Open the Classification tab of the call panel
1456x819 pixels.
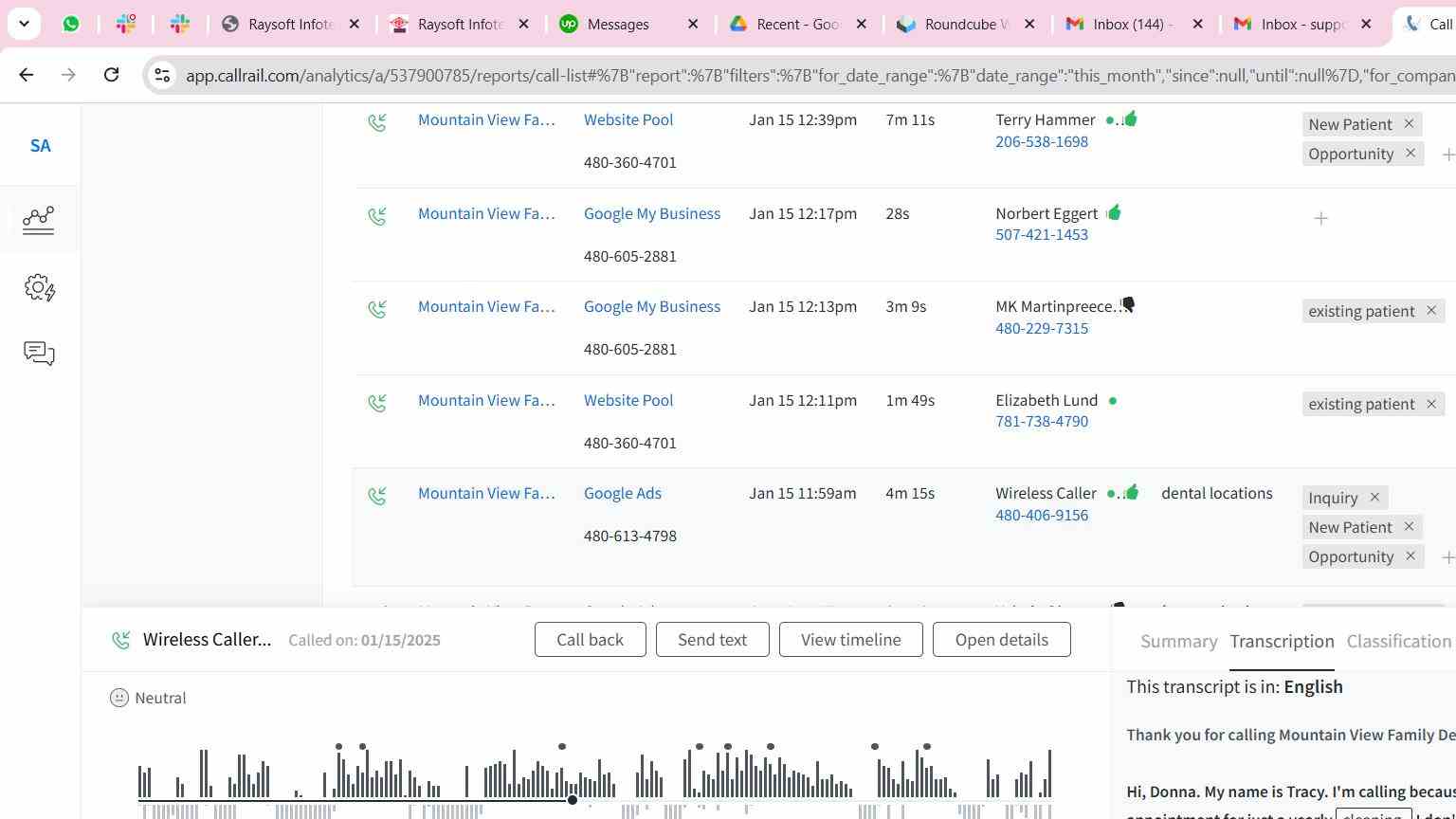[x=1399, y=642]
